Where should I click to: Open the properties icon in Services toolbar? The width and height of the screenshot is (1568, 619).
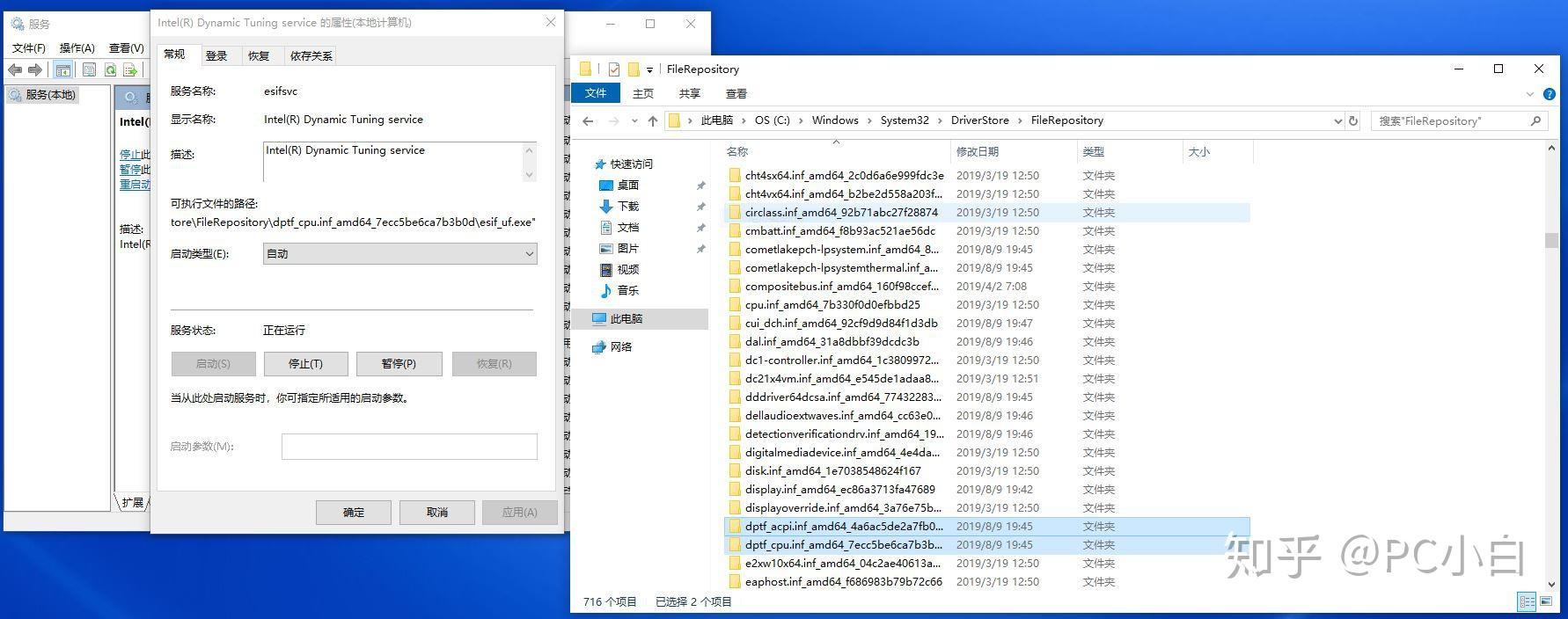[x=89, y=70]
